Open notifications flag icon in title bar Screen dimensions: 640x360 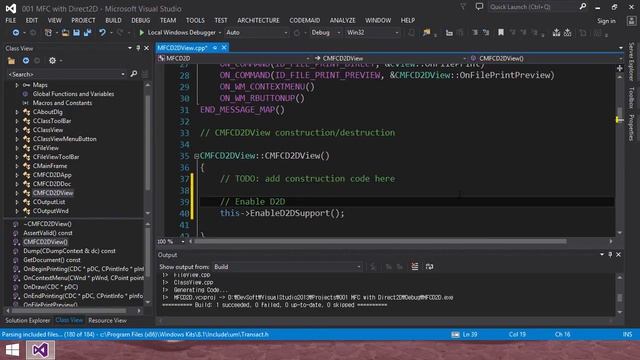tap(463, 7)
